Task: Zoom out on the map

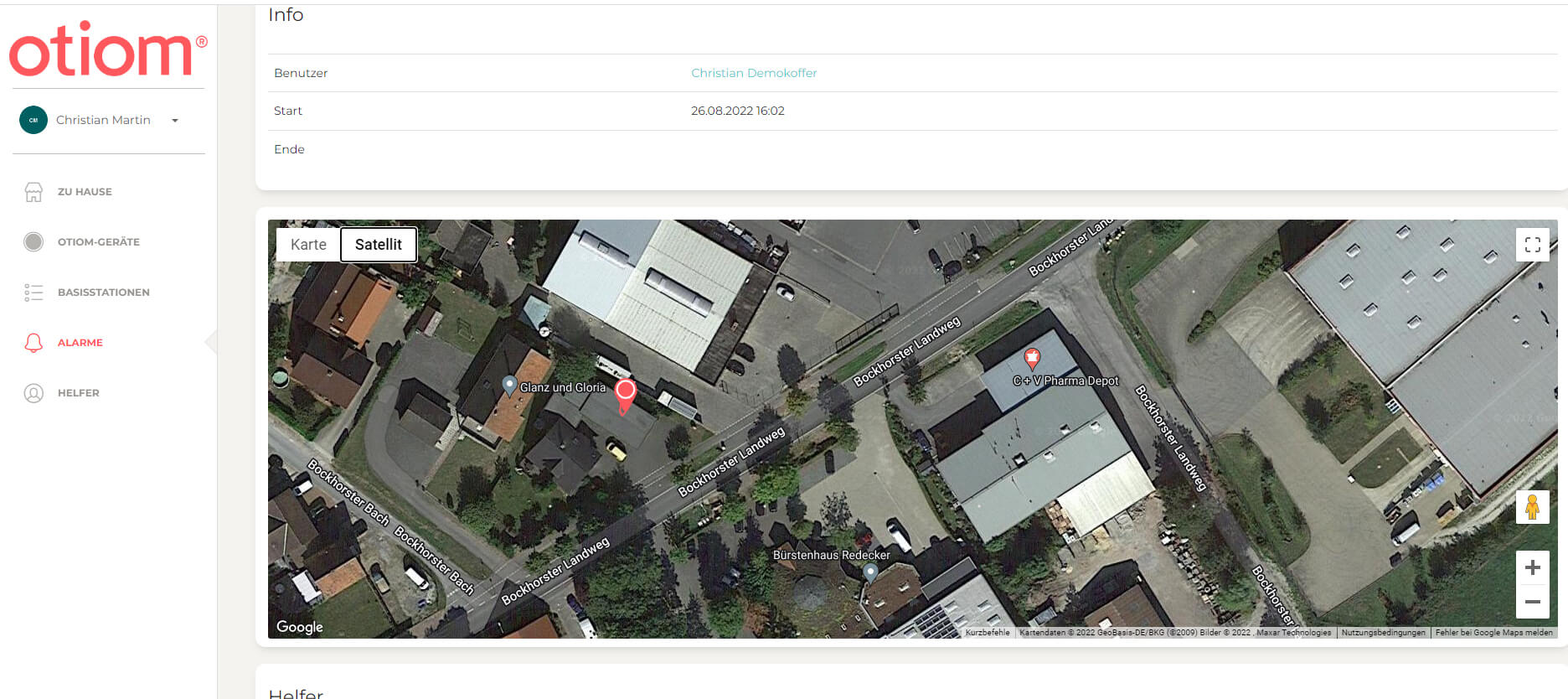Action: [1532, 602]
